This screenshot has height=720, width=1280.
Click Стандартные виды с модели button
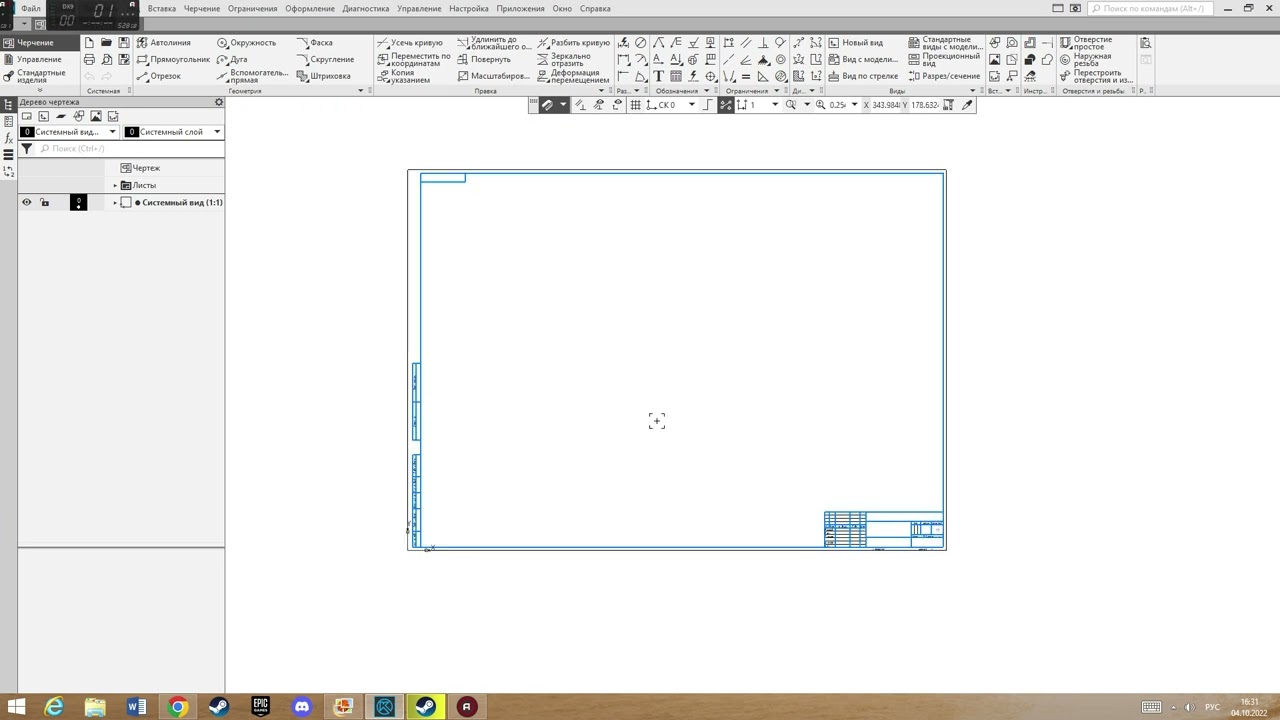[x=945, y=43]
